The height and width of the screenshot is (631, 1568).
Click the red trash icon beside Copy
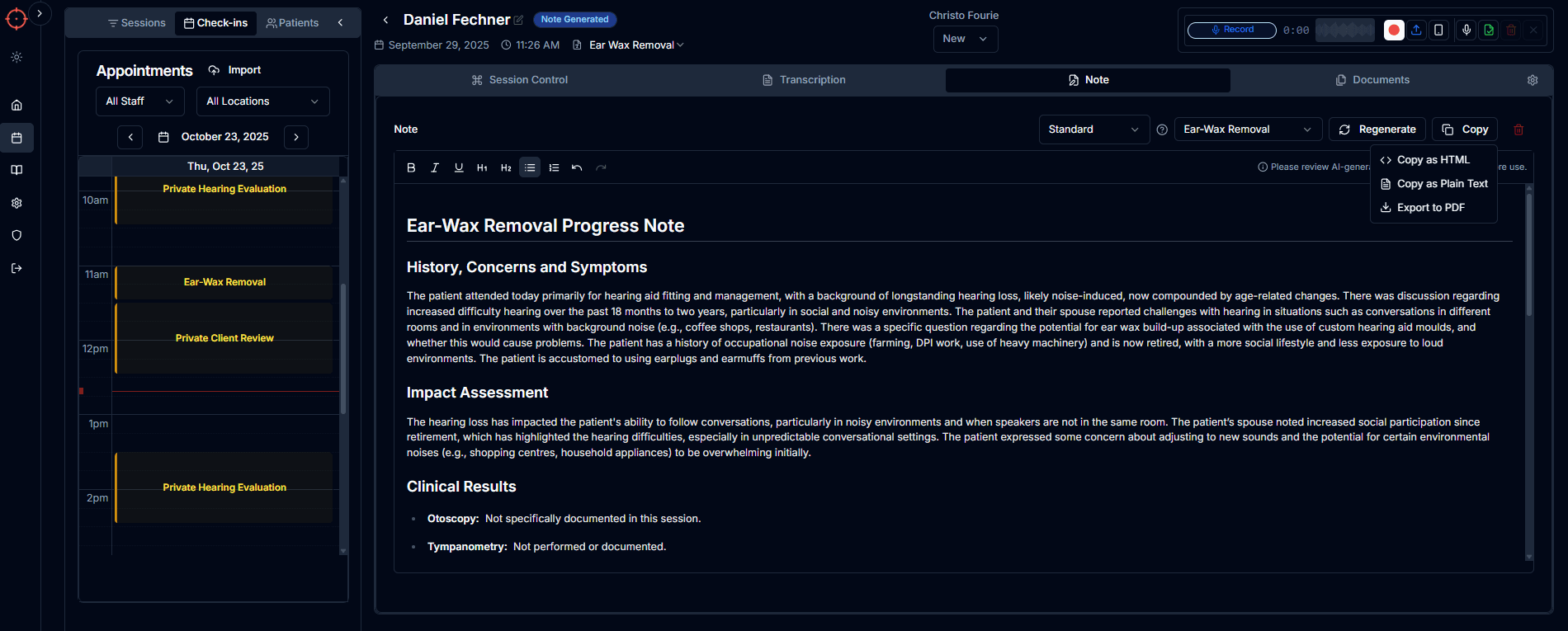click(x=1518, y=129)
